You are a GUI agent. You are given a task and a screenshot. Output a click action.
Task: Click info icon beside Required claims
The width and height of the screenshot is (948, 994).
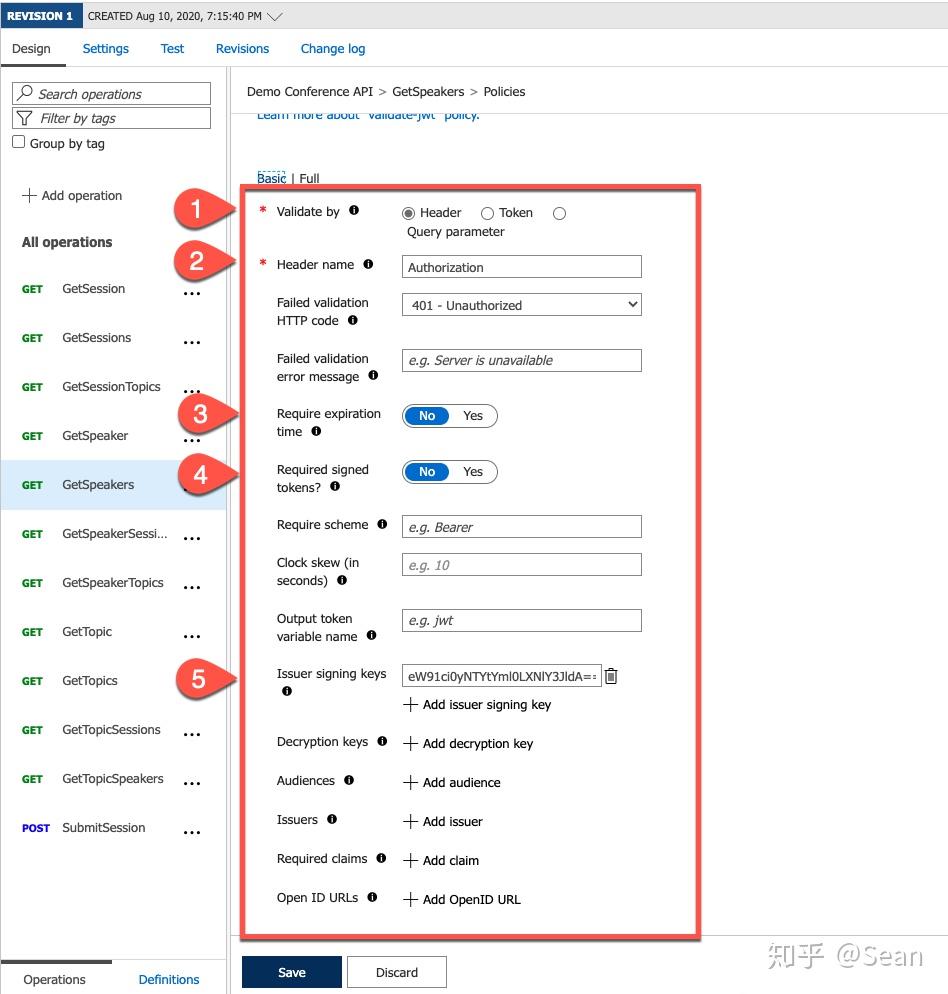(381, 858)
